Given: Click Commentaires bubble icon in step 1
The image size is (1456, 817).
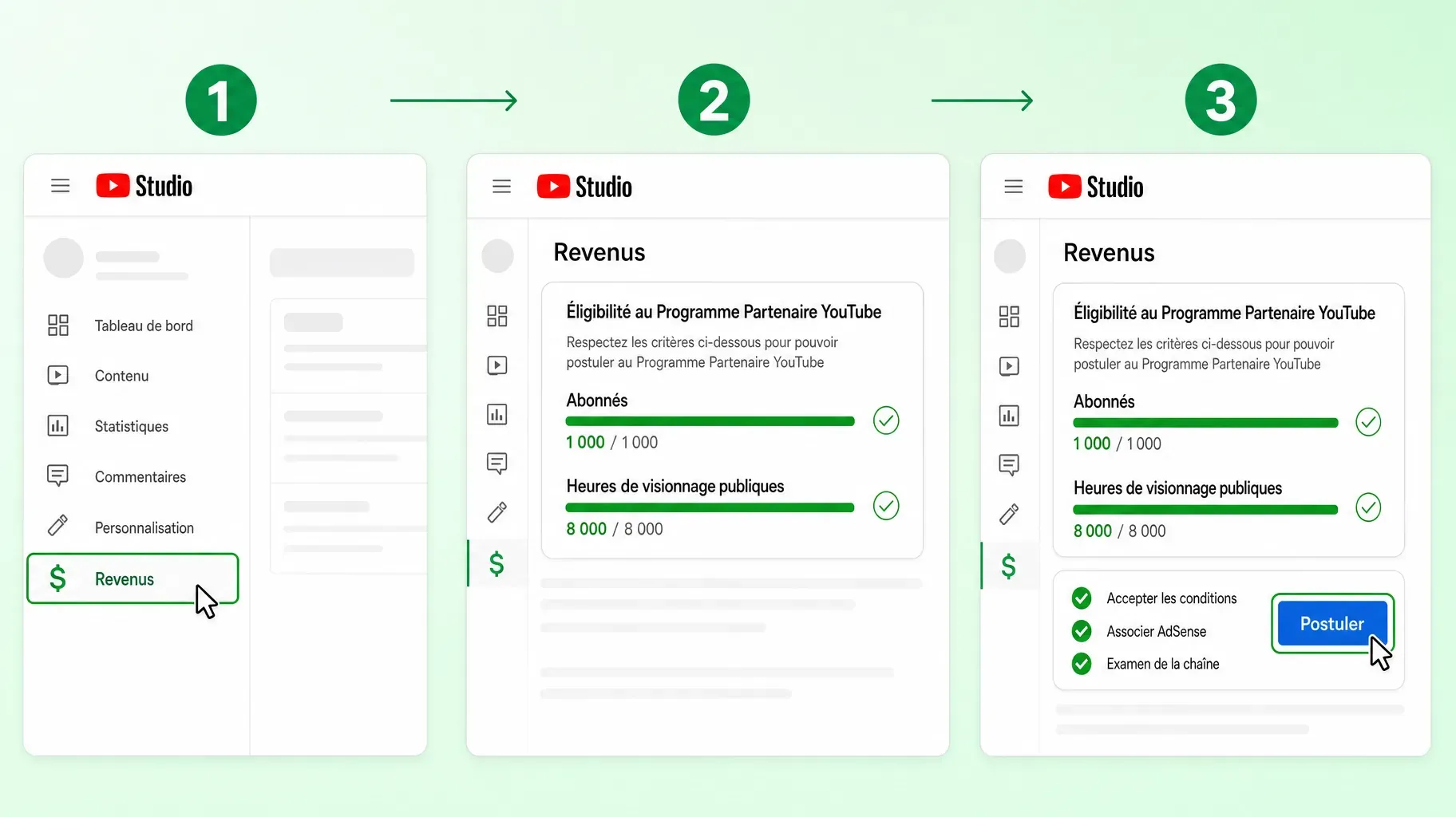Looking at the screenshot, I should [58, 476].
